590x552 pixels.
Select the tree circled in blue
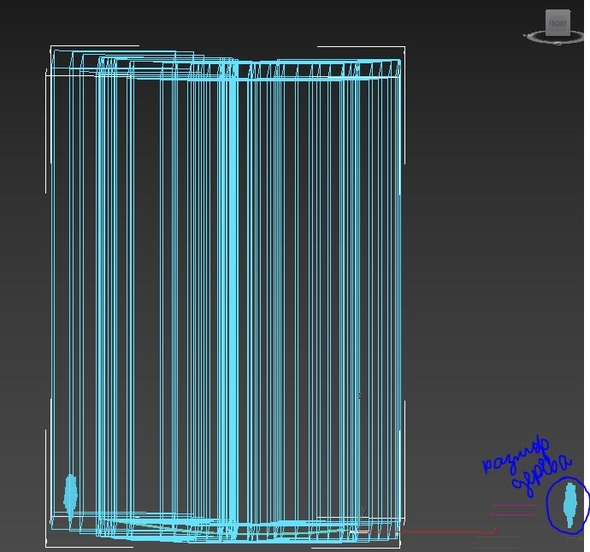pos(571,505)
